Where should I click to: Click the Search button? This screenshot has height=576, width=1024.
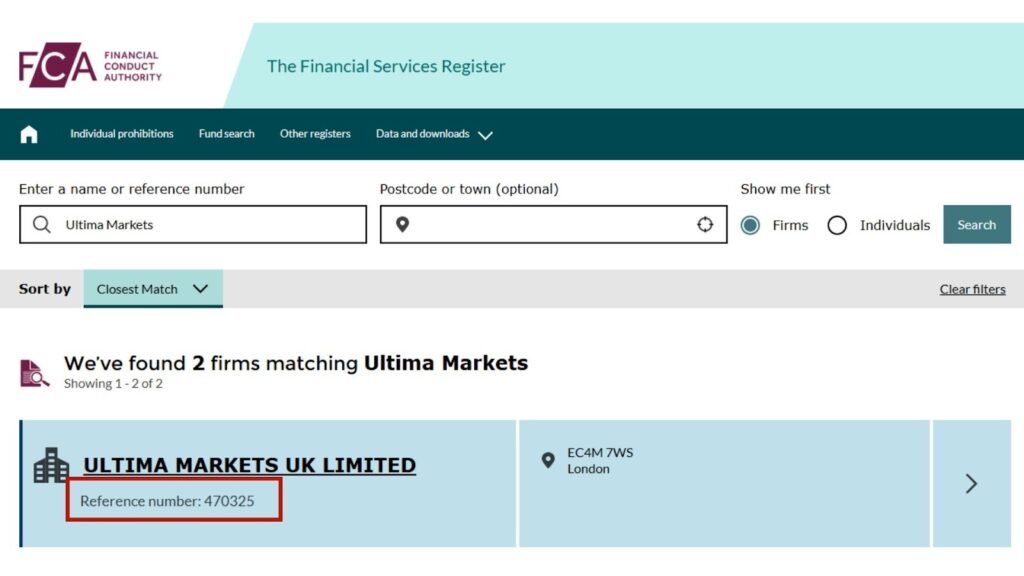point(977,224)
